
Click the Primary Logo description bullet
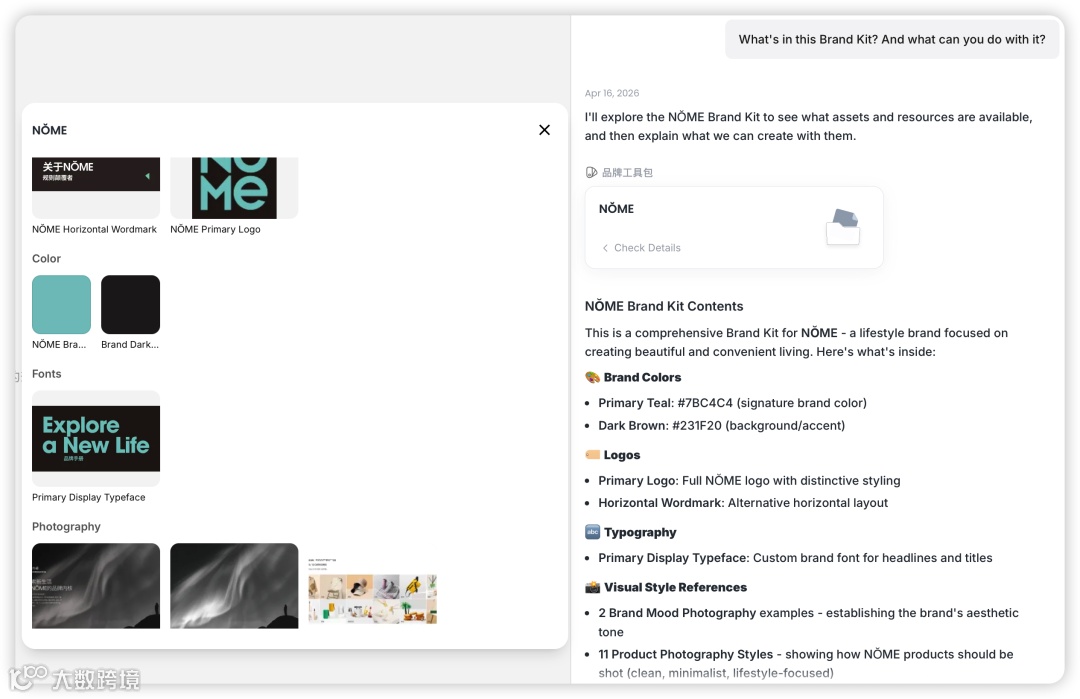pyautogui.click(x=749, y=481)
